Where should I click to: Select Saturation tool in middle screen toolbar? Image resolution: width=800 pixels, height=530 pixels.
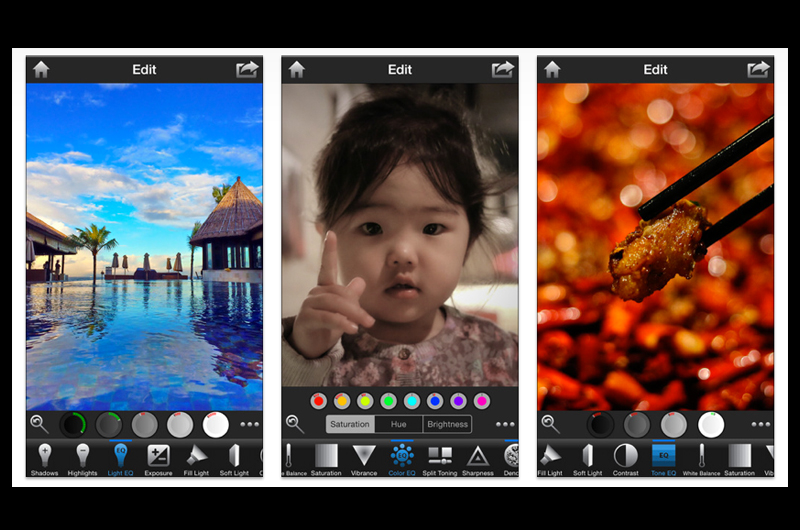click(x=326, y=460)
